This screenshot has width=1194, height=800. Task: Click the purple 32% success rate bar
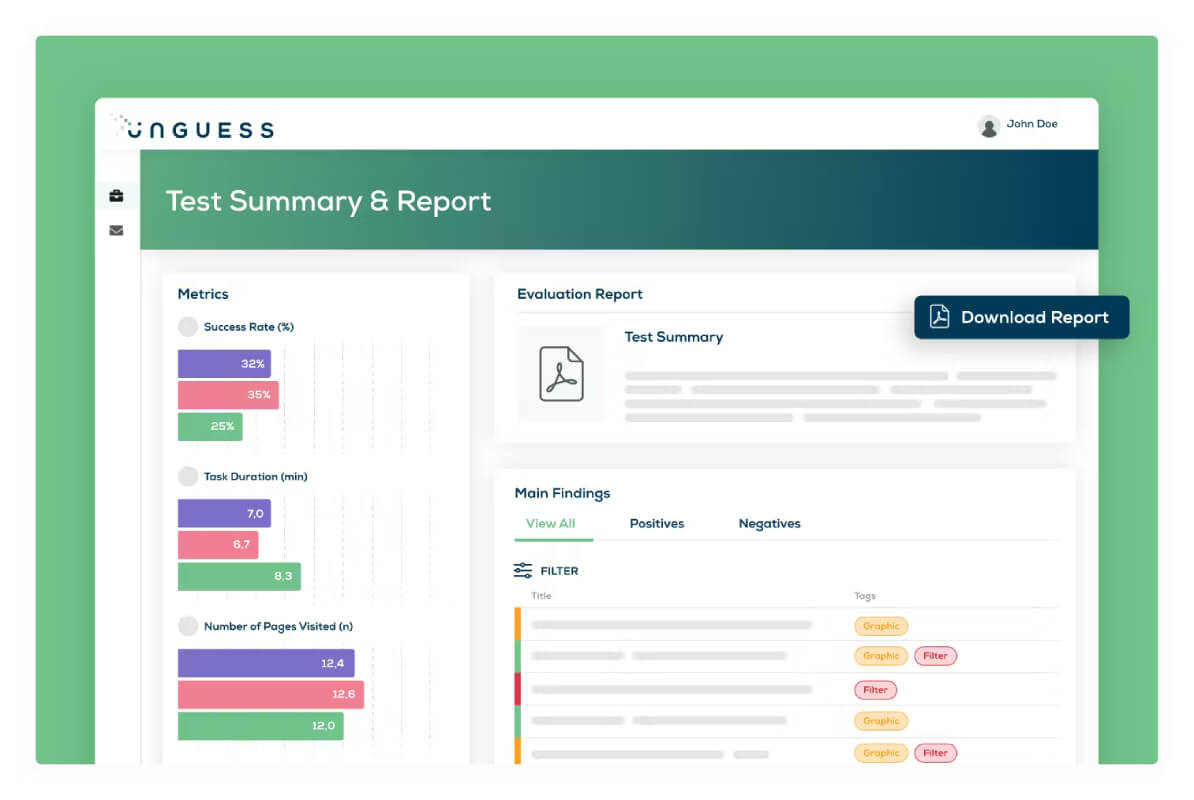(x=224, y=364)
